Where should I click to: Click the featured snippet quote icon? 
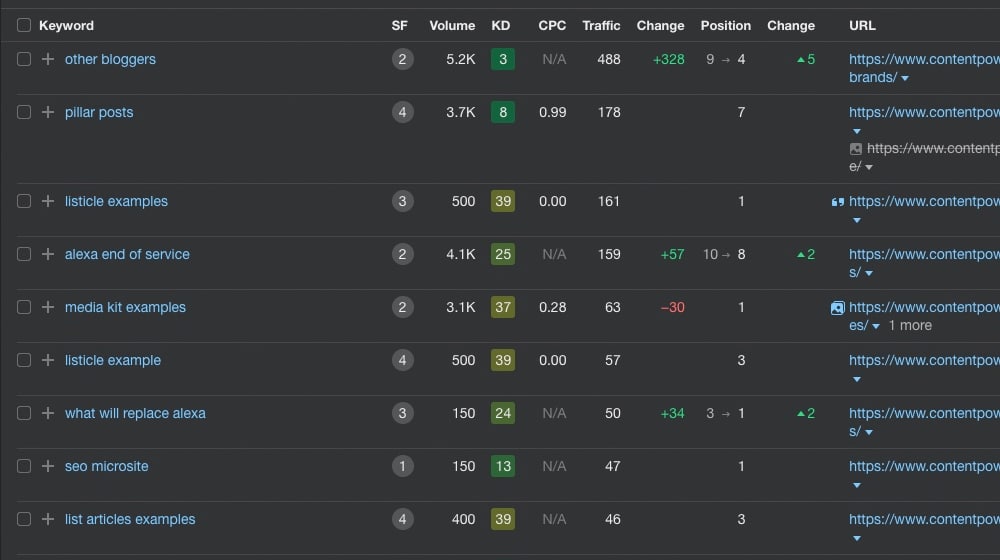pos(837,202)
